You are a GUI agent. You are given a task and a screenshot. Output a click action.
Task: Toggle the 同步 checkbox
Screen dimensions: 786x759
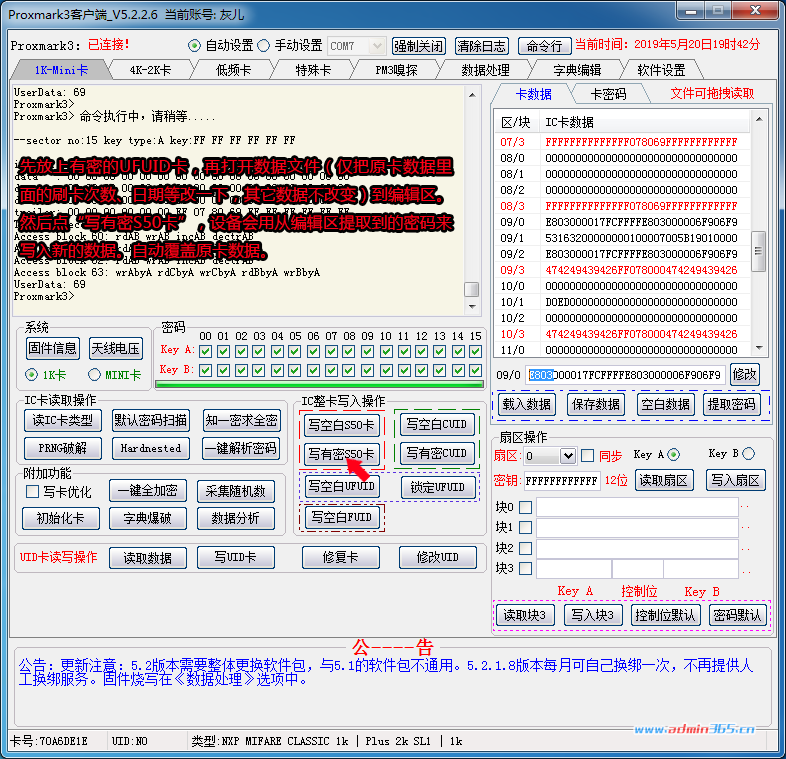click(x=587, y=456)
